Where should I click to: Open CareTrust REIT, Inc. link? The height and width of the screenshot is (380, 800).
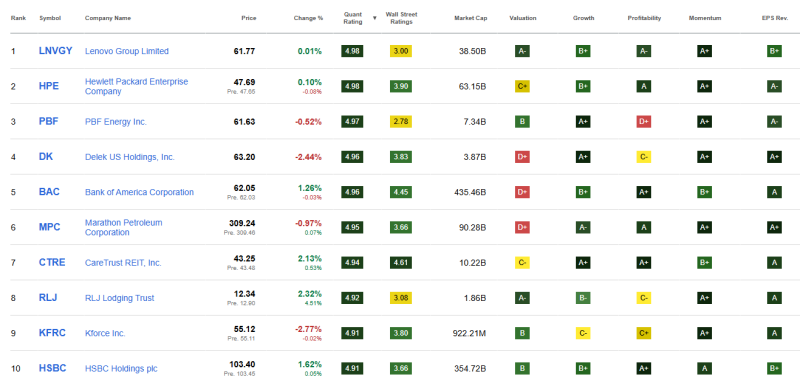[123, 262]
